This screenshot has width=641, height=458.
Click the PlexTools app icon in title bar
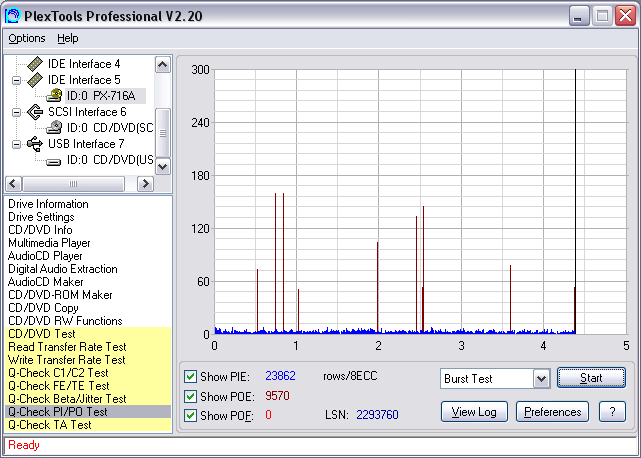(x=12, y=16)
